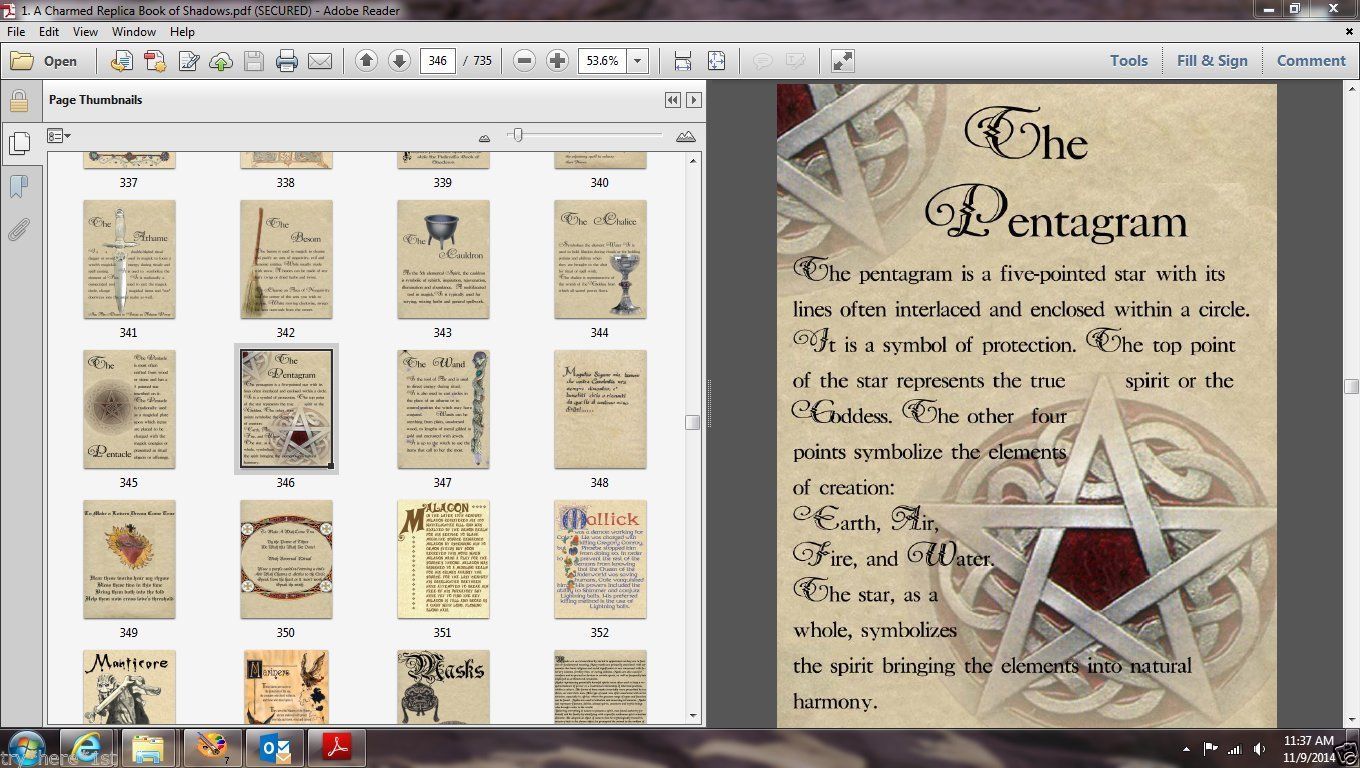Click the document vertical scrollbar thumb
The height and width of the screenshot is (768, 1360).
1351,387
